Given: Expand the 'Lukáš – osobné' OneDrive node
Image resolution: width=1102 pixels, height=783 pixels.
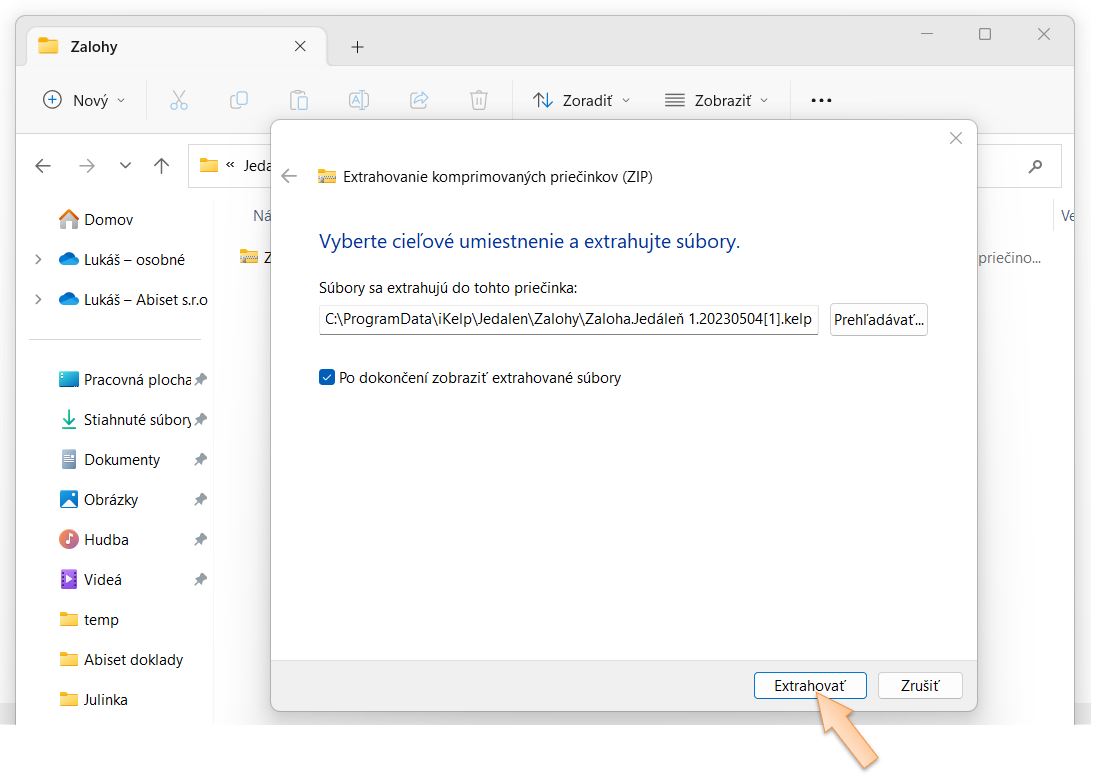Looking at the screenshot, I should pyautogui.click(x=38, y=259).
